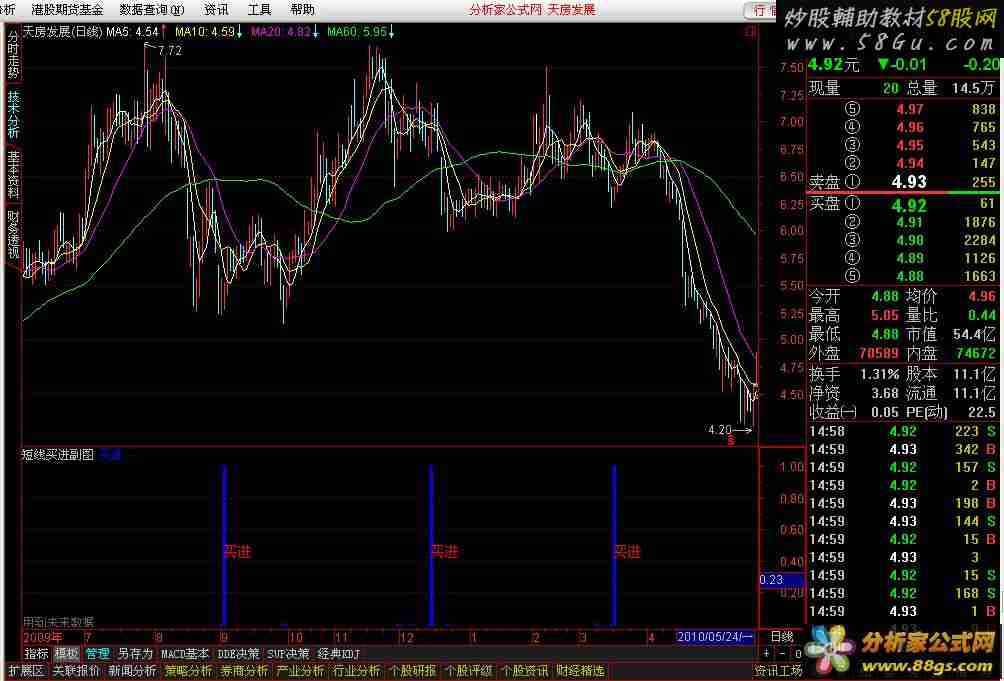Click the MA5: 4.54 indicator label
The image size is (1004, 681).
(x=132, y=31)
